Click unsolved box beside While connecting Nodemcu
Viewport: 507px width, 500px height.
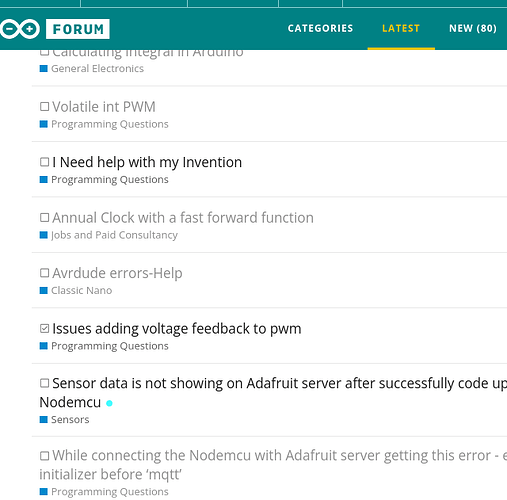(x=44, y=456)
